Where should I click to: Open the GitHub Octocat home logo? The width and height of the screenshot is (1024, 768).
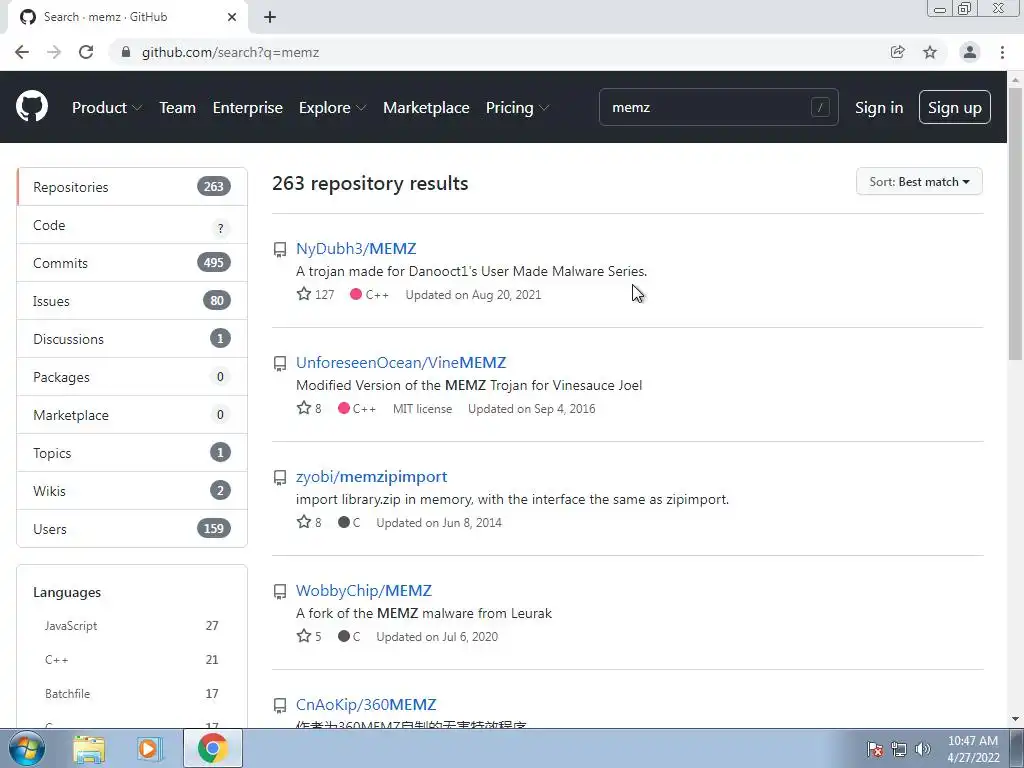click(32, 107)
